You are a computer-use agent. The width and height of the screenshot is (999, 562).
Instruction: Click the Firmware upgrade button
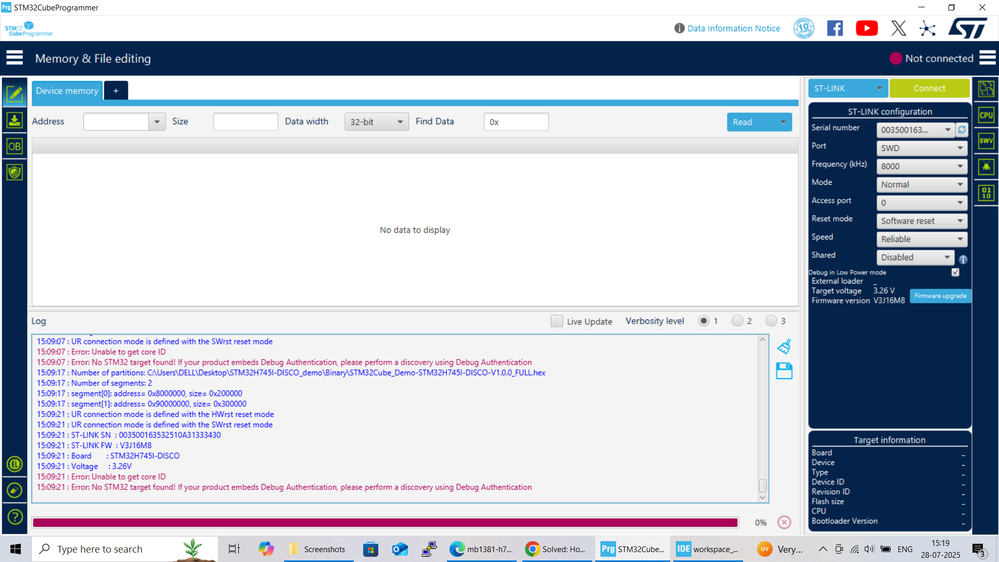[940, 296]
